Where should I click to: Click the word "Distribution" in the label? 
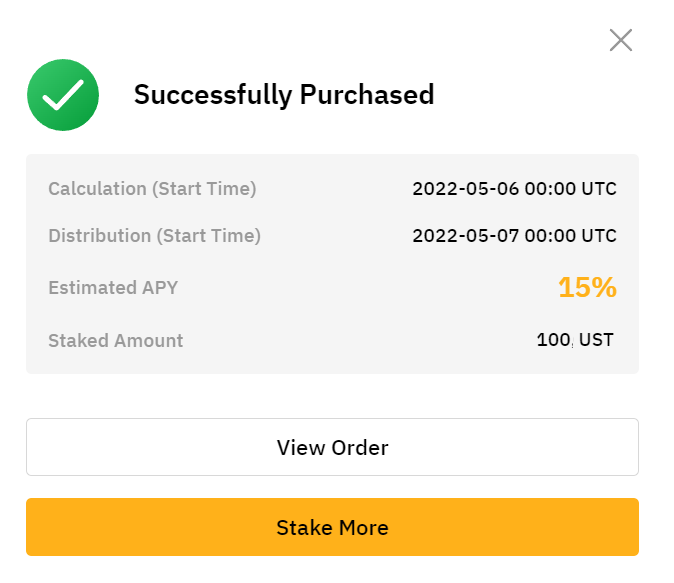tap(99, 236)
